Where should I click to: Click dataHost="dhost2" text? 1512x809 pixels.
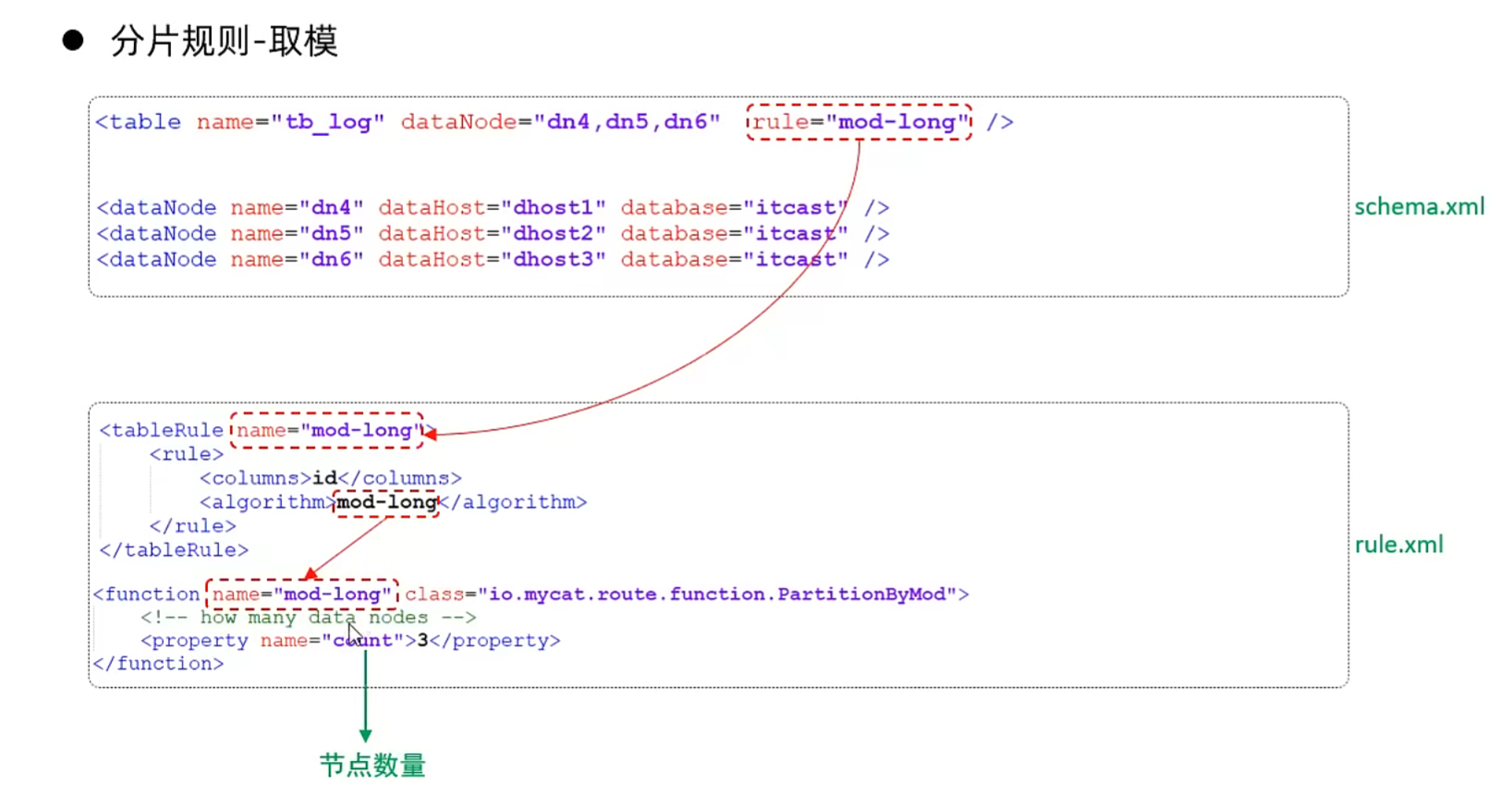tap(492, 233)
